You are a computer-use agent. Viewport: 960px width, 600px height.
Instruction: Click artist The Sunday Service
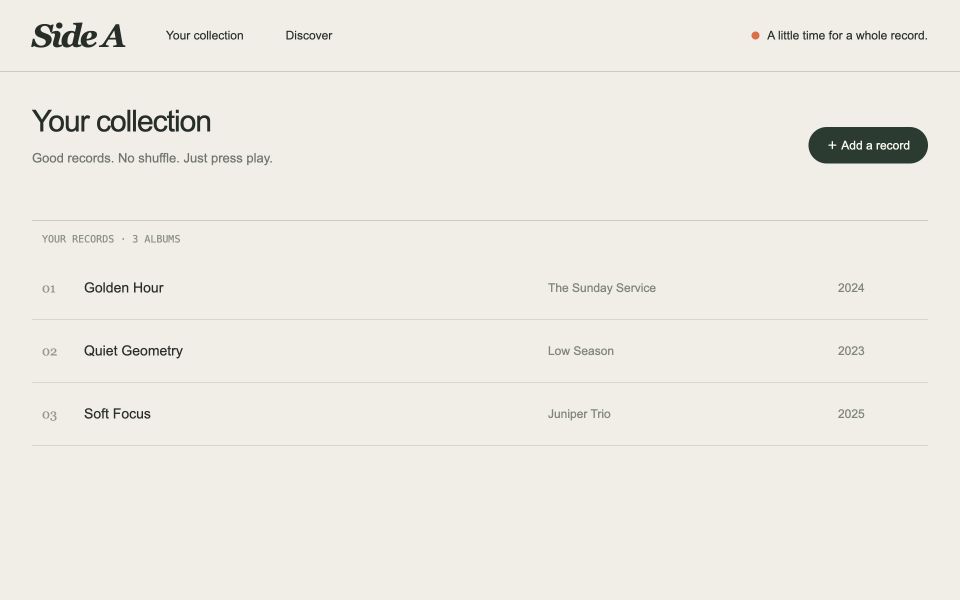[x=601, y=288]
